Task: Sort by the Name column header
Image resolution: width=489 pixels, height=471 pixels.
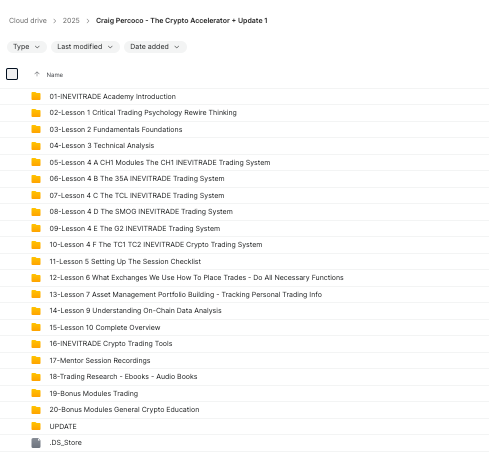Action: click(55, 75)
